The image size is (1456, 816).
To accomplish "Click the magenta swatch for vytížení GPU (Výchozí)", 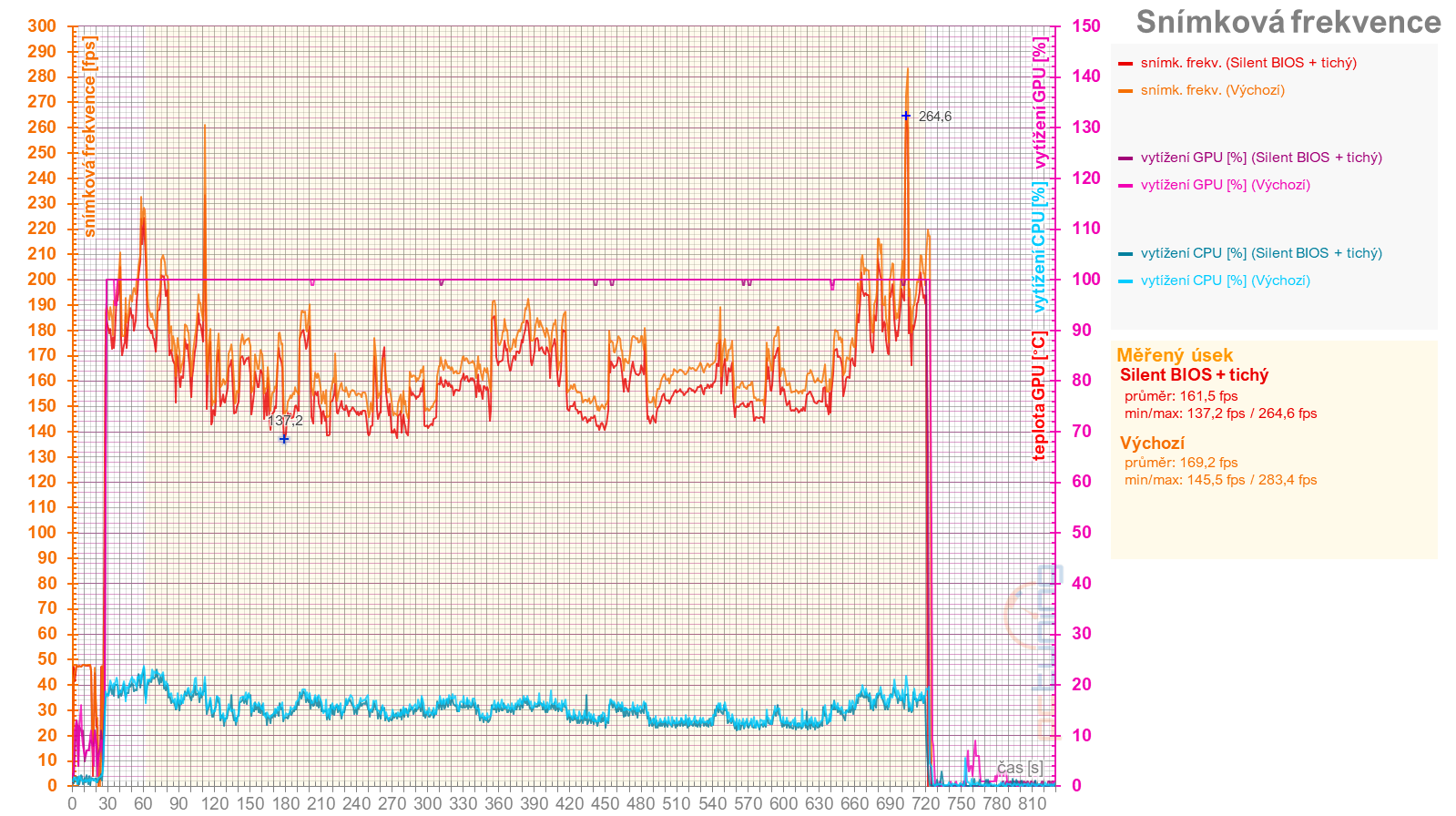I will (x=1125, y=186).
